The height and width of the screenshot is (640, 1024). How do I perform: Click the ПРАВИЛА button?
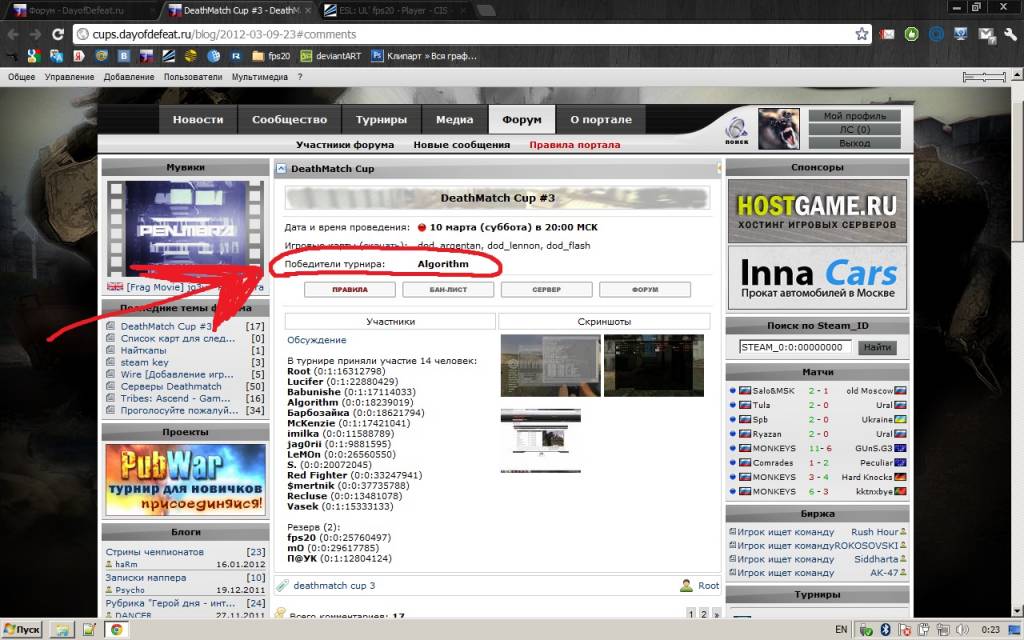click(x=349, y=289)
